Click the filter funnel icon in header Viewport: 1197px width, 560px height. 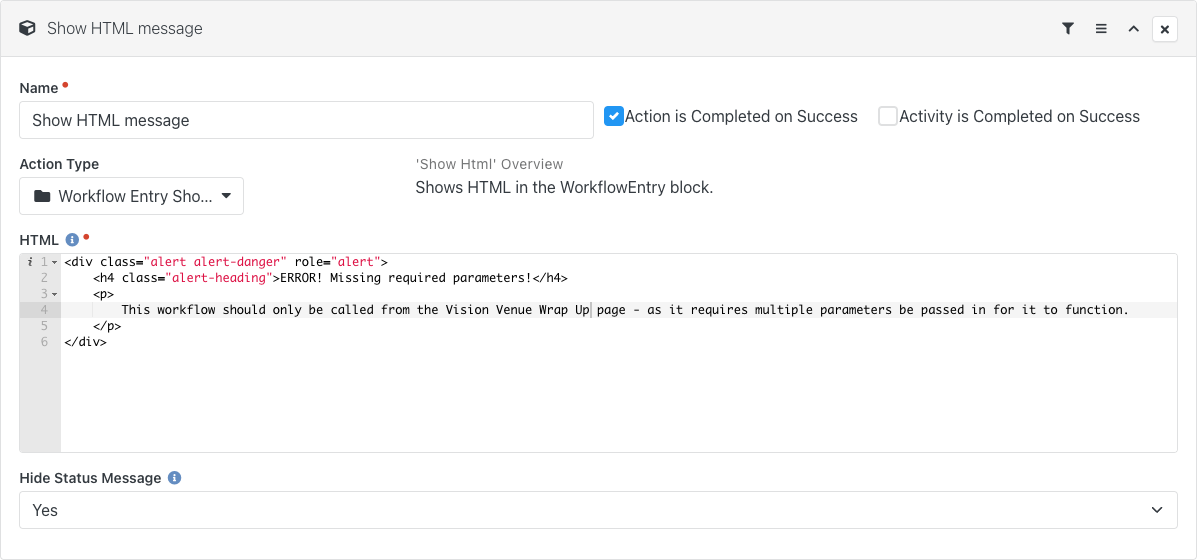tap(1068, 29)
